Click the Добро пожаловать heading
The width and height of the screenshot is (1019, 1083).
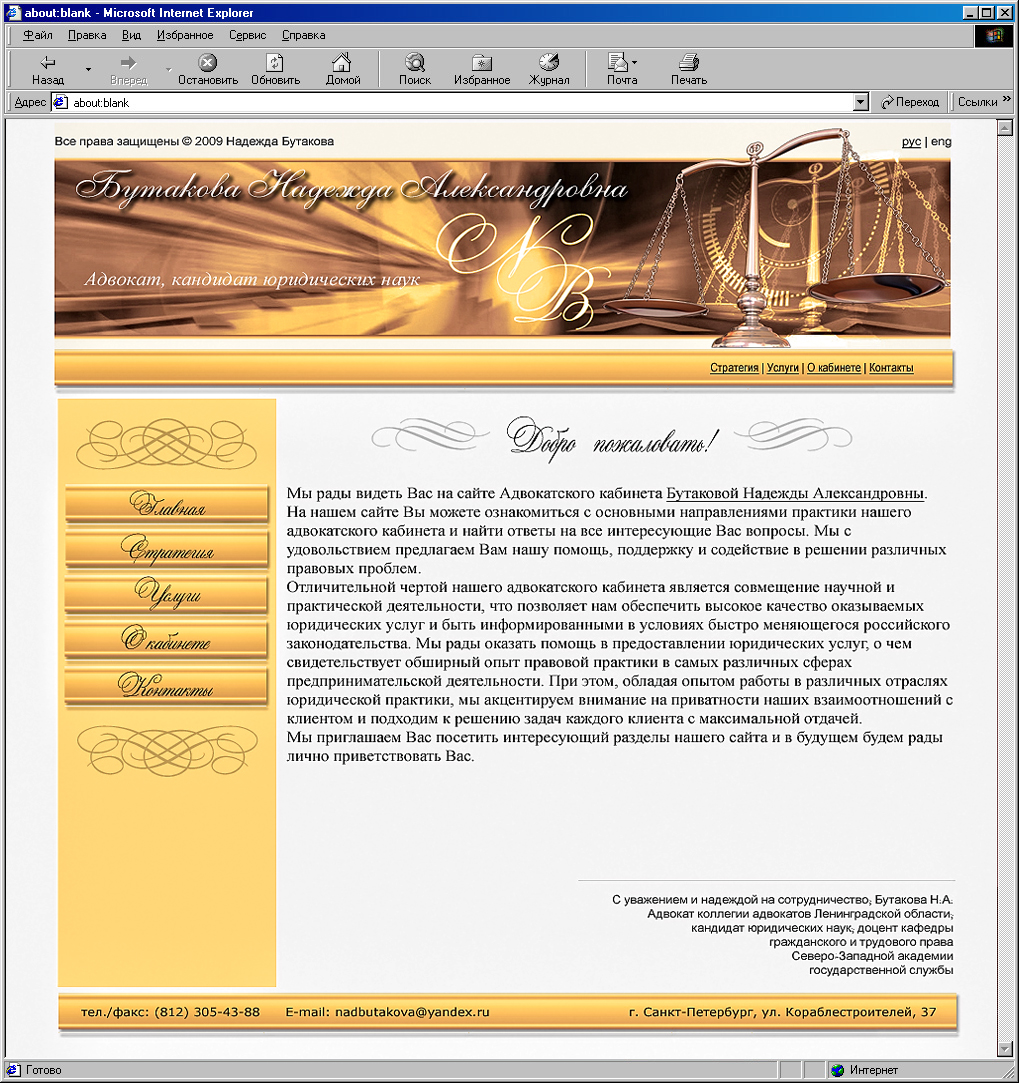tap(612, 437)
